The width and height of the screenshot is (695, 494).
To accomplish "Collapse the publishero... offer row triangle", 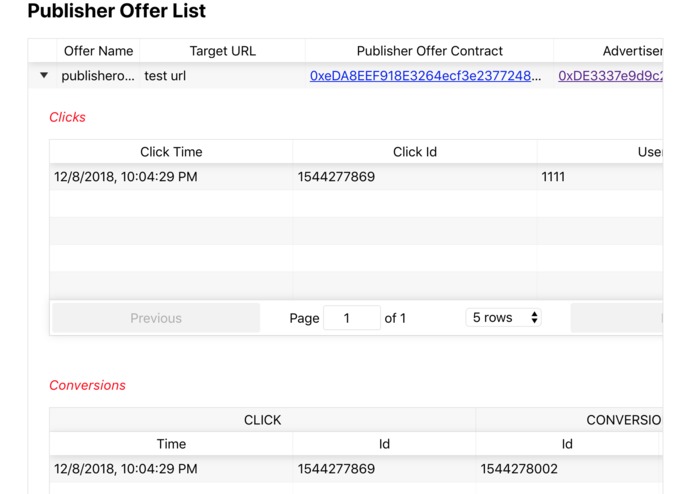I will click(x=43, y=75).
